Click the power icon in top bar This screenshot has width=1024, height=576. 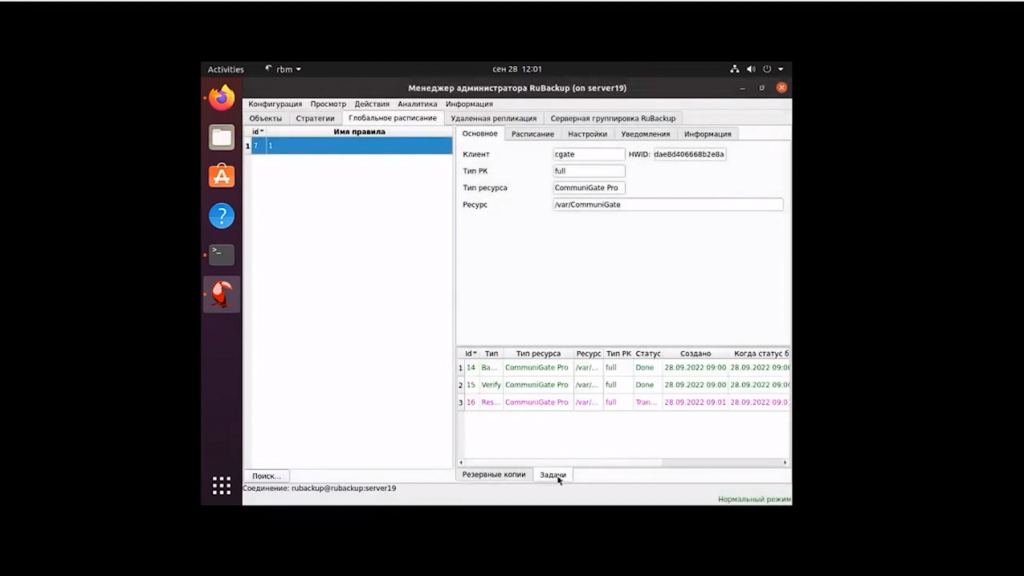point(767,69)
